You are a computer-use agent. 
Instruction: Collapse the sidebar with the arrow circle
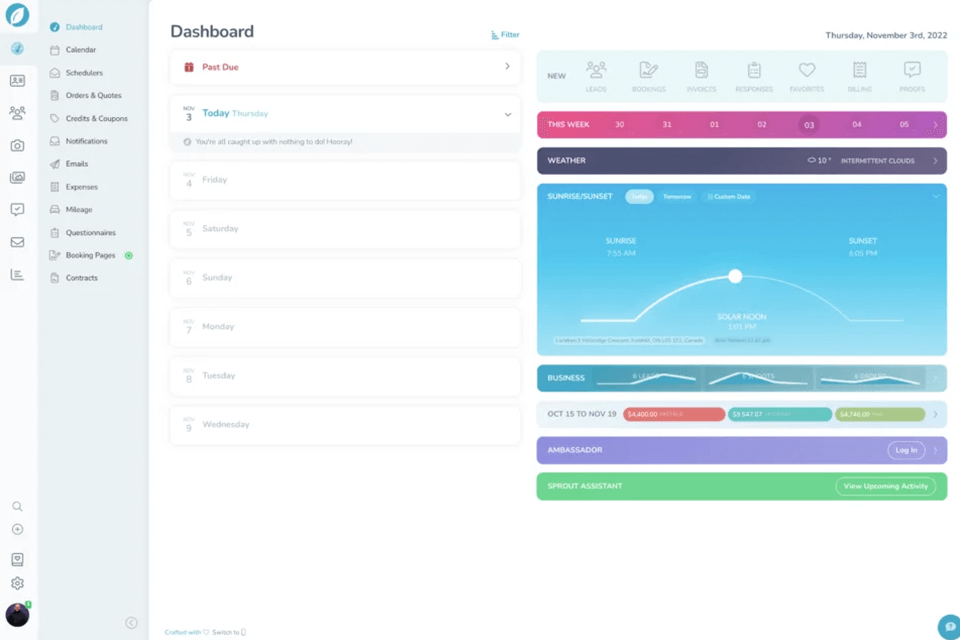pos(131,623)
